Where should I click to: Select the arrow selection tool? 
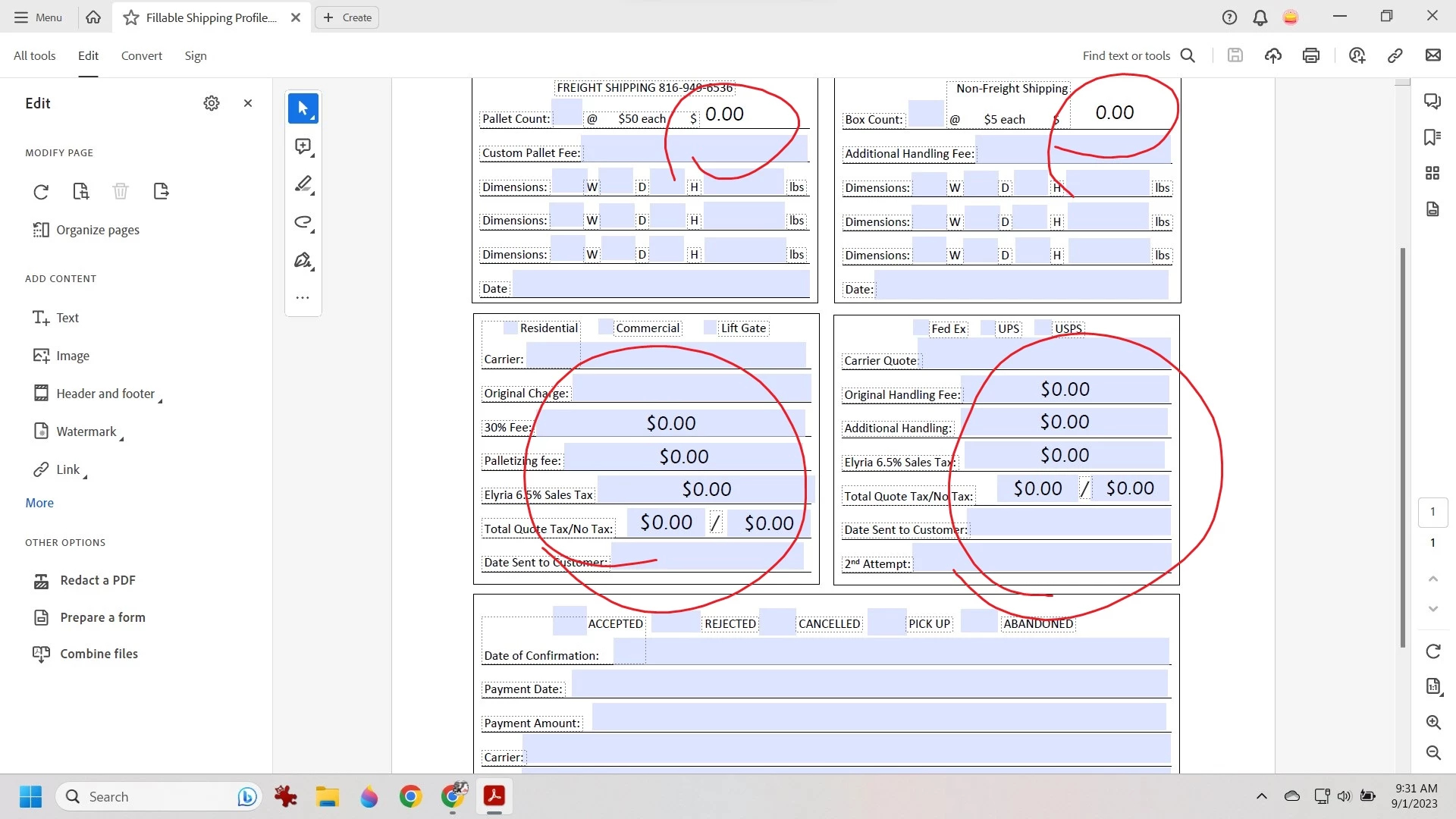coord(303,108)
